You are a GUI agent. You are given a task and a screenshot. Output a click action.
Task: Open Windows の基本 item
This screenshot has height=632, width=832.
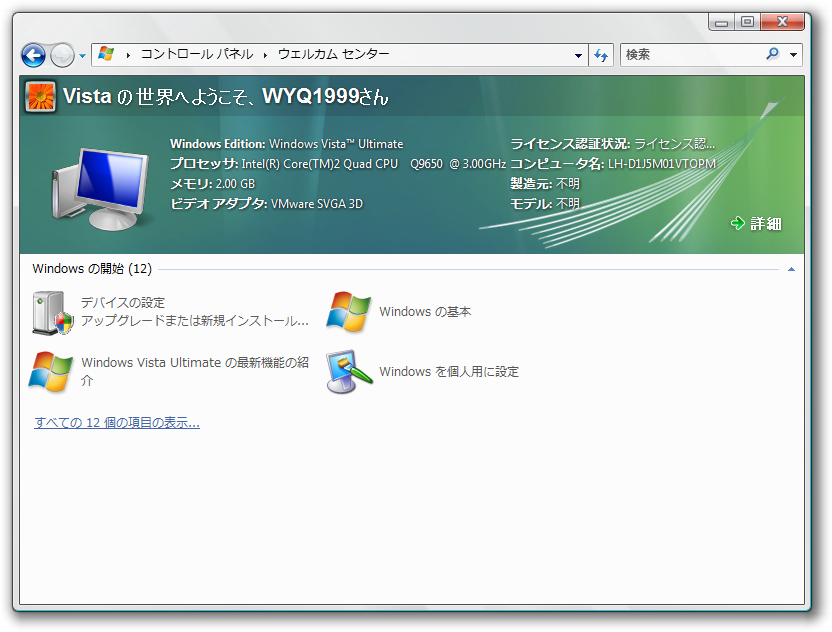(x=425, y=311)
